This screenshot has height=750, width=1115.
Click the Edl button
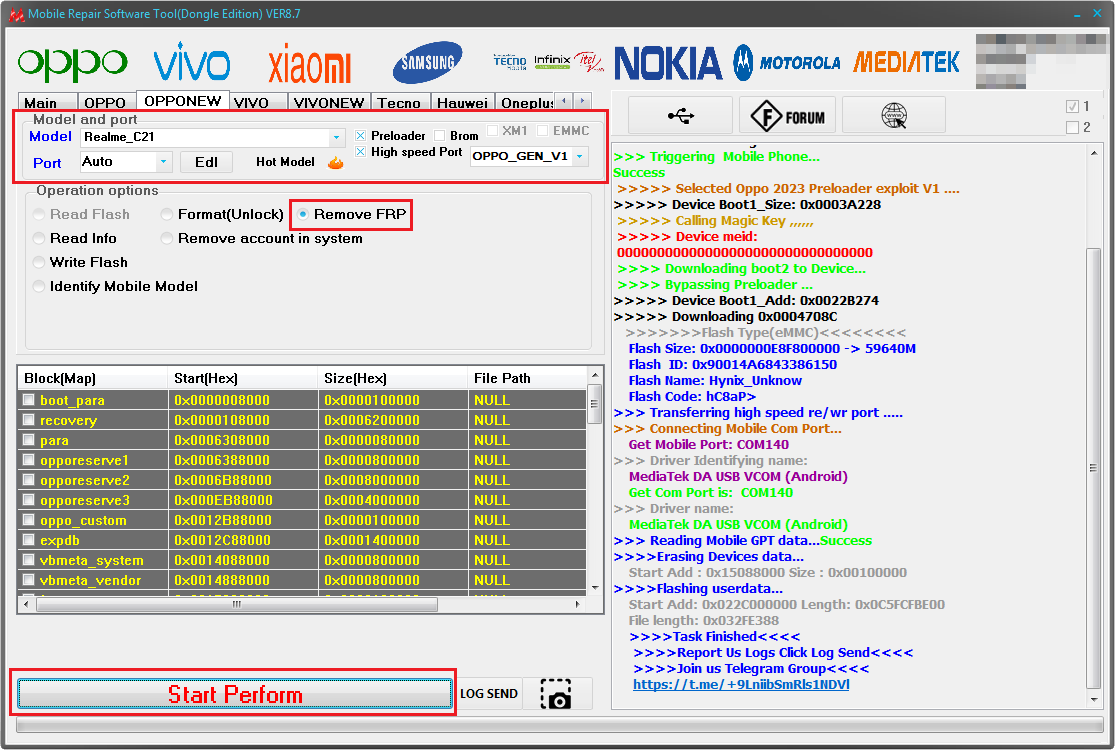206,162
